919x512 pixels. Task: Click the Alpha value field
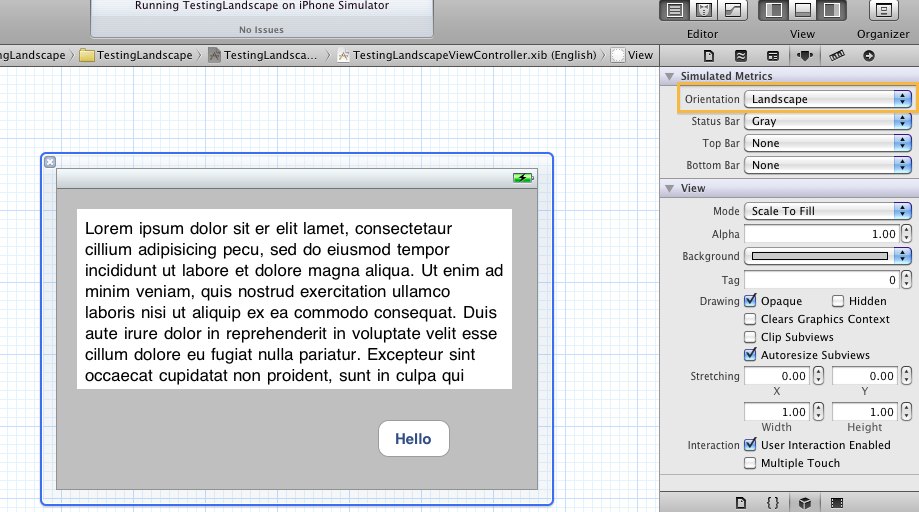pyautogui.click(x=822, y=234)
